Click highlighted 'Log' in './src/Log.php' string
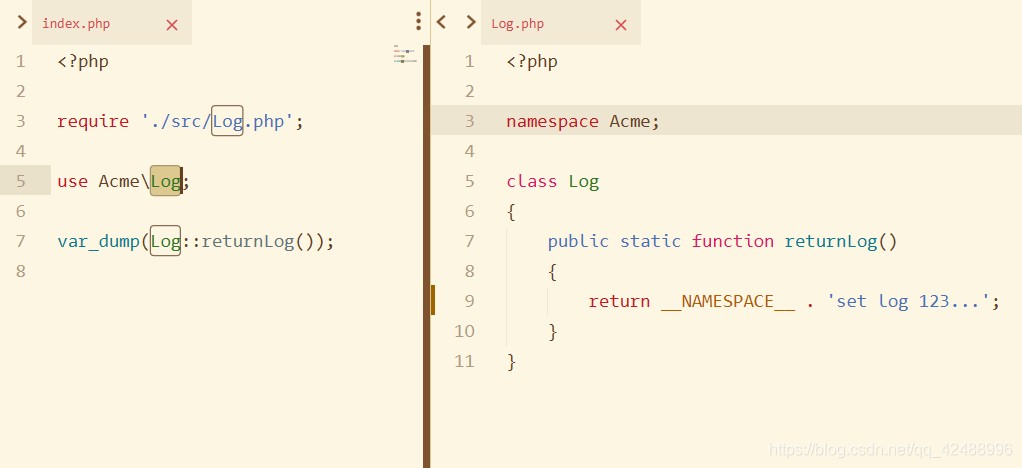1022x468 pixels. [227, 121]
